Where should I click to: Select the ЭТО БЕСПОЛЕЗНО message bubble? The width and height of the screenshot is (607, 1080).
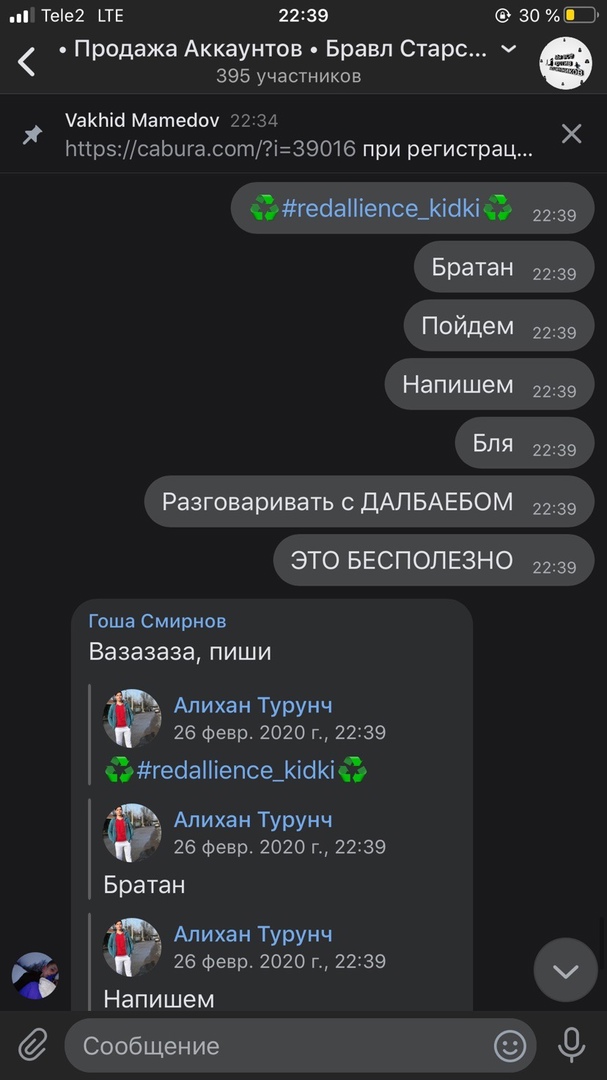[433, 560]
